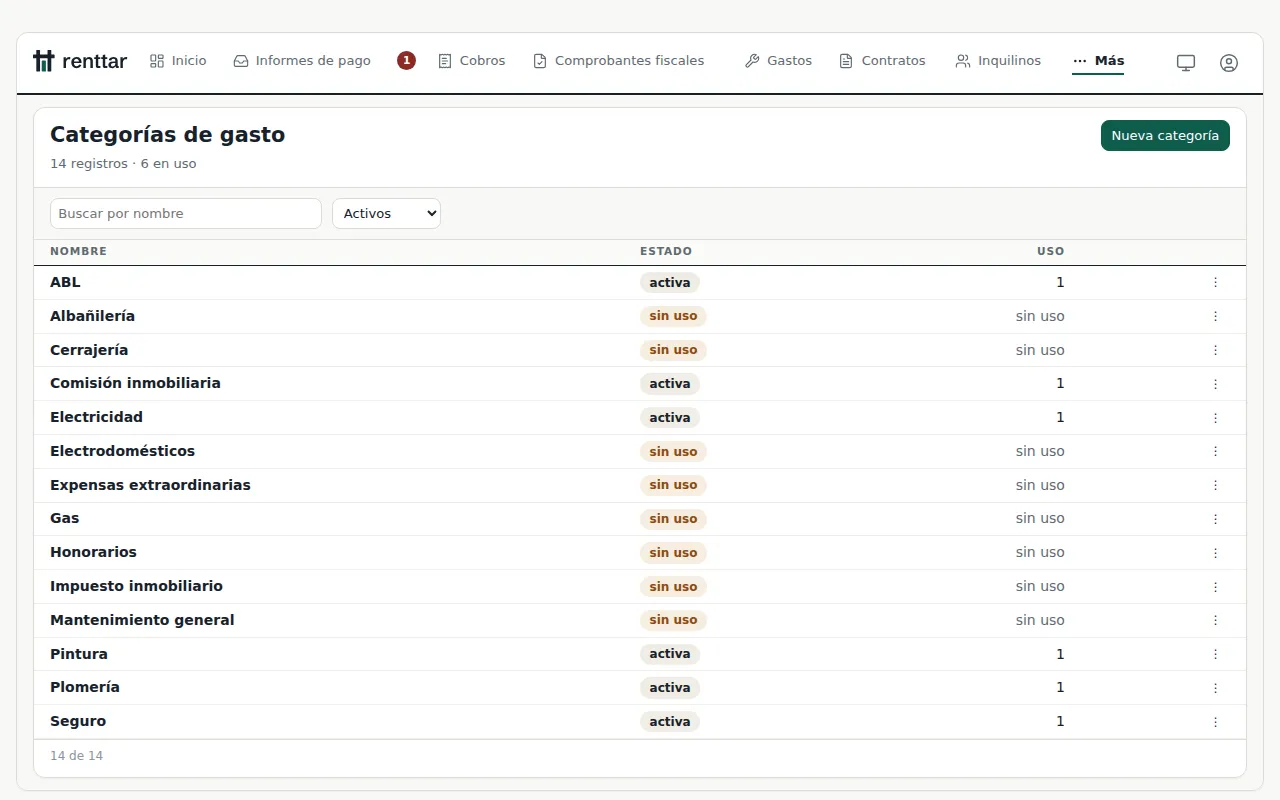Open row actions for ABL
This screenshot has width=1280, height=800.
(1215, 283)
